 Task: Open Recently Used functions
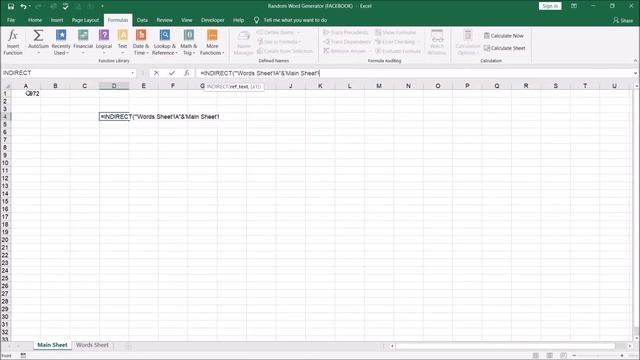[61, 42]
